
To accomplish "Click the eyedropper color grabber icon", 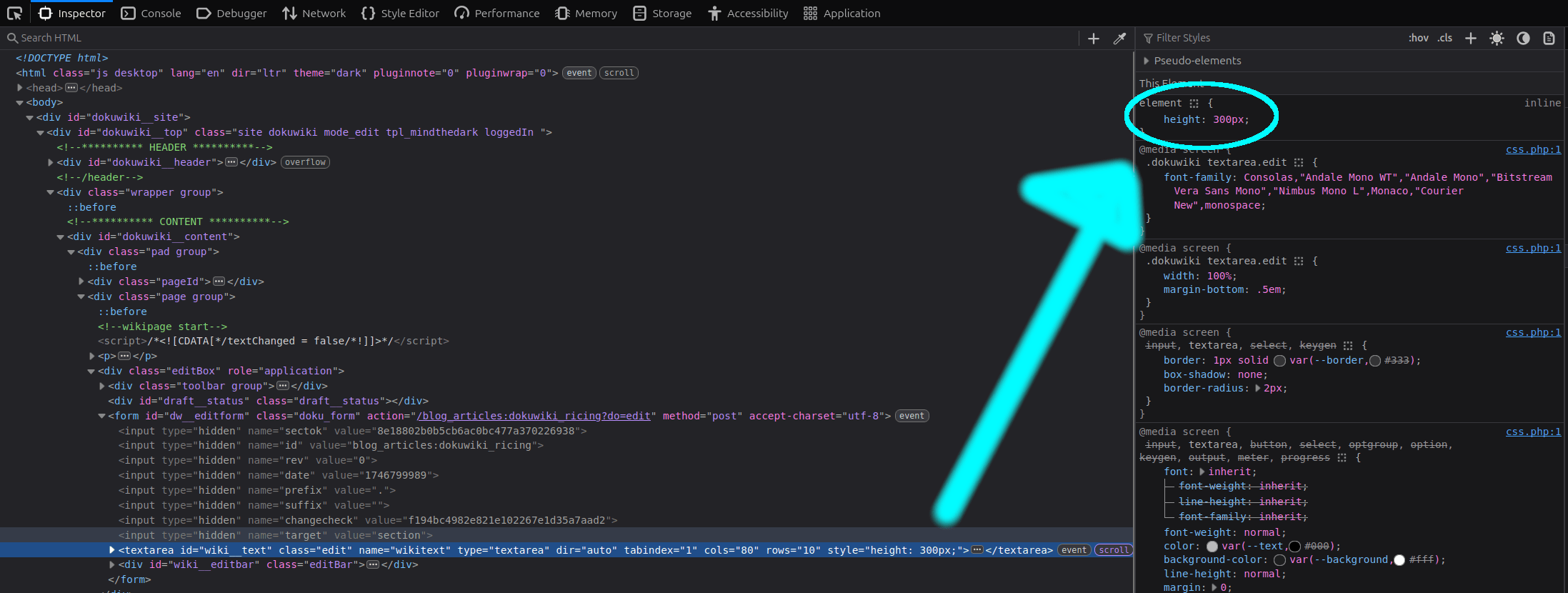I will coord(1119,39).
